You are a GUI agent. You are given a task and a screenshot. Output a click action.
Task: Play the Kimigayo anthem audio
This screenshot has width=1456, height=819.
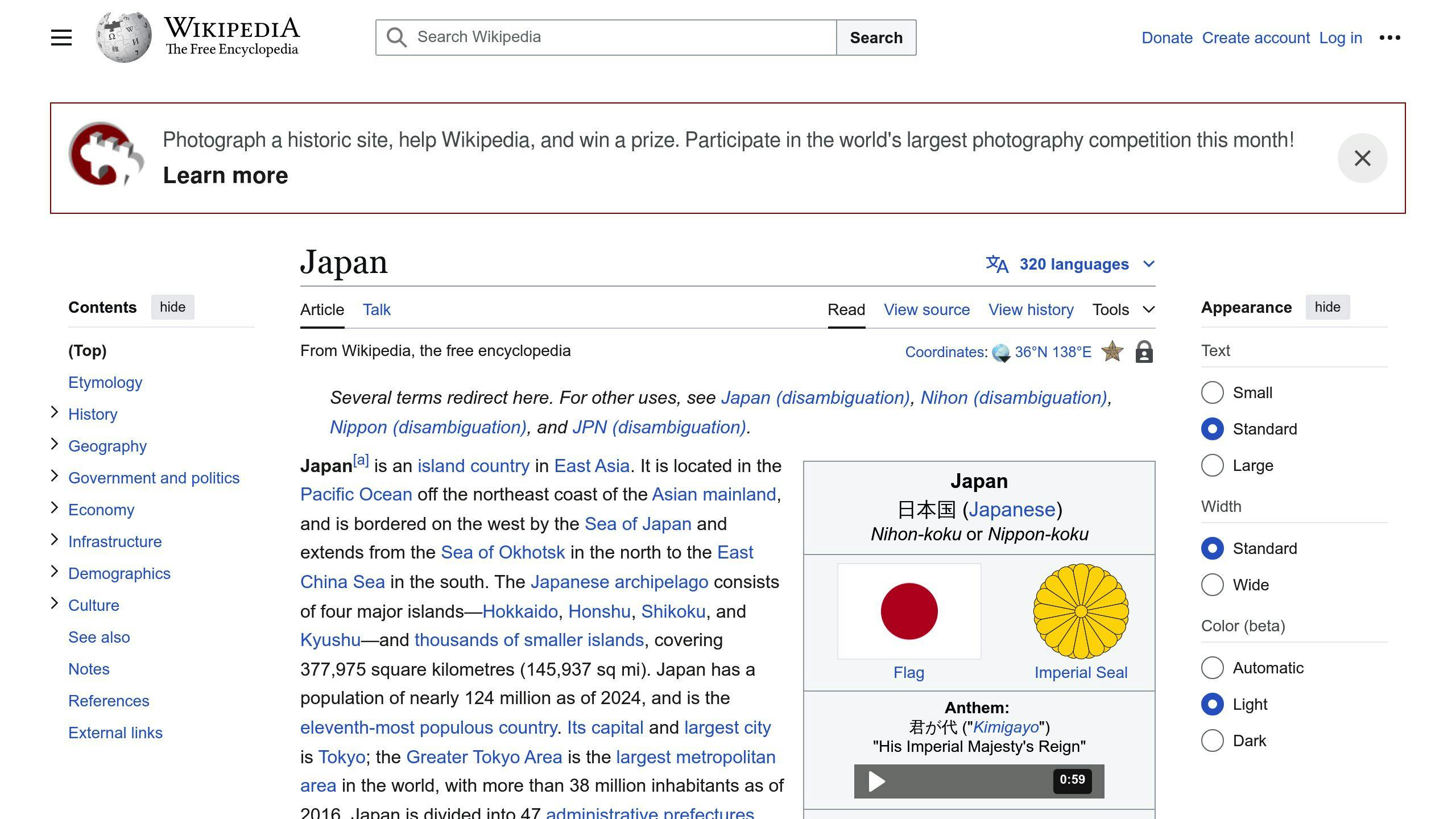[x=876, y=781]
